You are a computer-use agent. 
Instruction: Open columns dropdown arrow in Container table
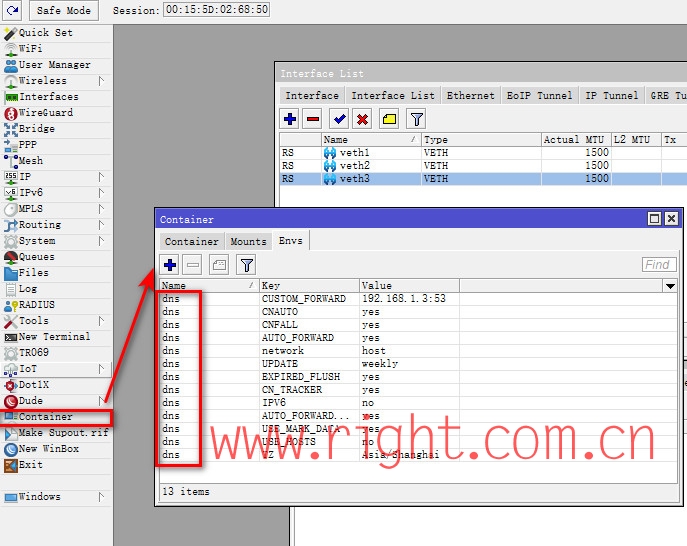point(670,286)
